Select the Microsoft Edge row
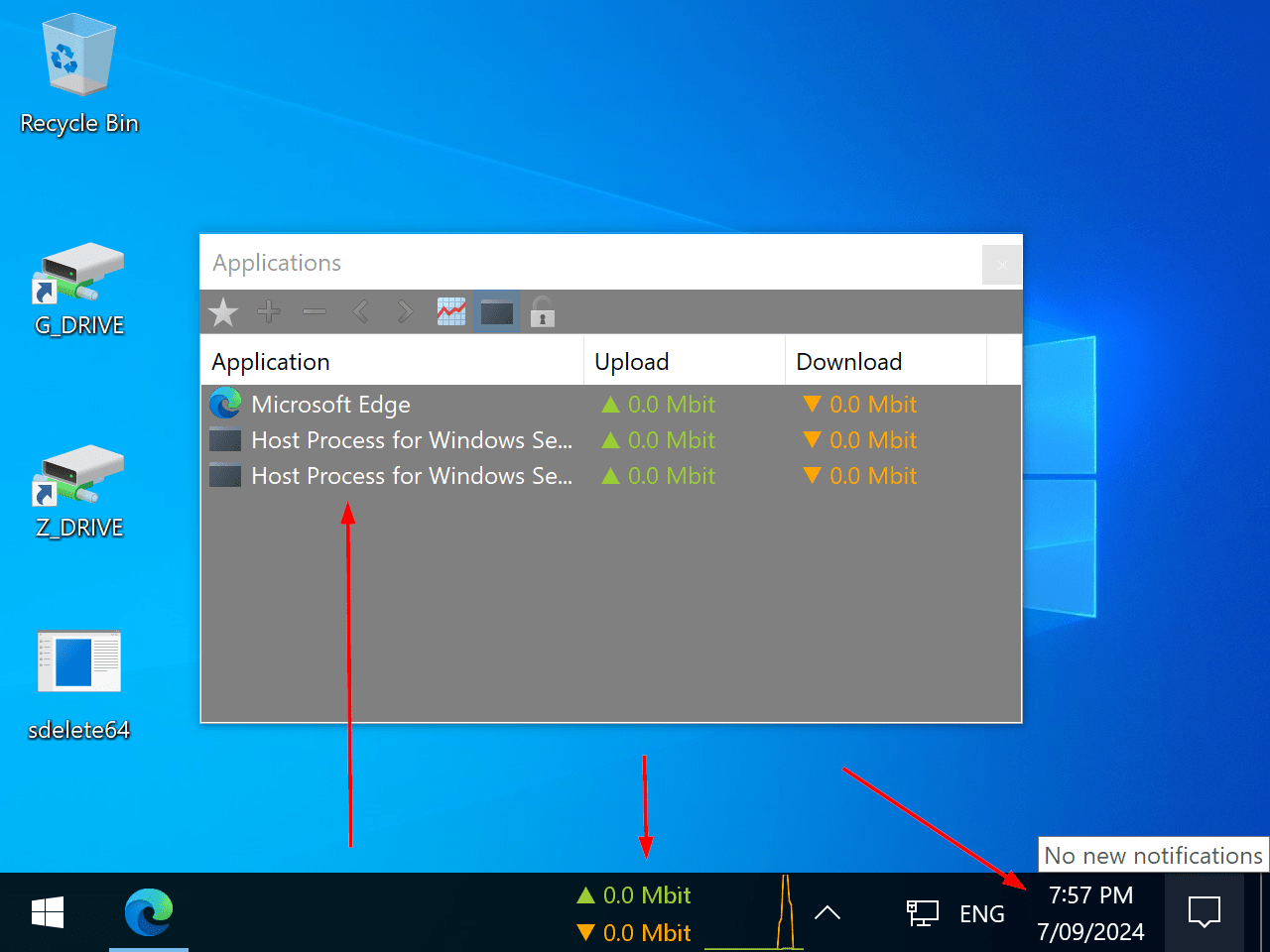The height and width of the screenshot is (952, 1270). coord(611,405)
